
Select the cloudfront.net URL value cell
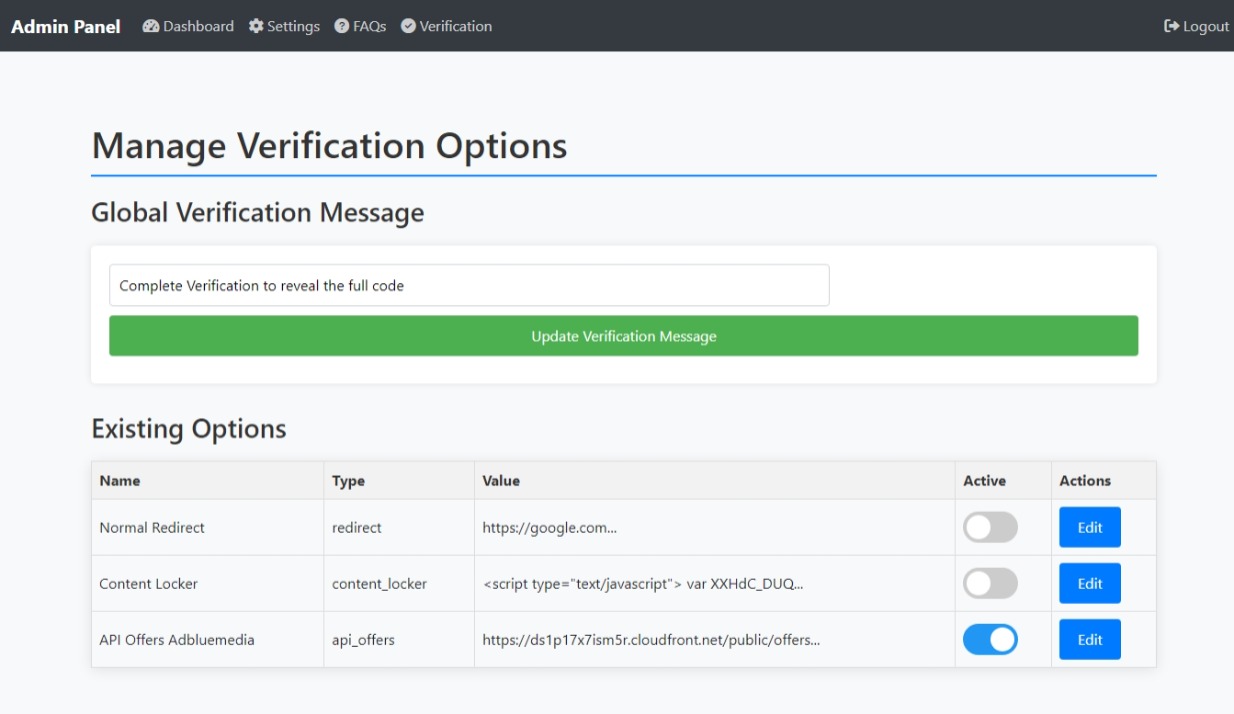[651, 640]
